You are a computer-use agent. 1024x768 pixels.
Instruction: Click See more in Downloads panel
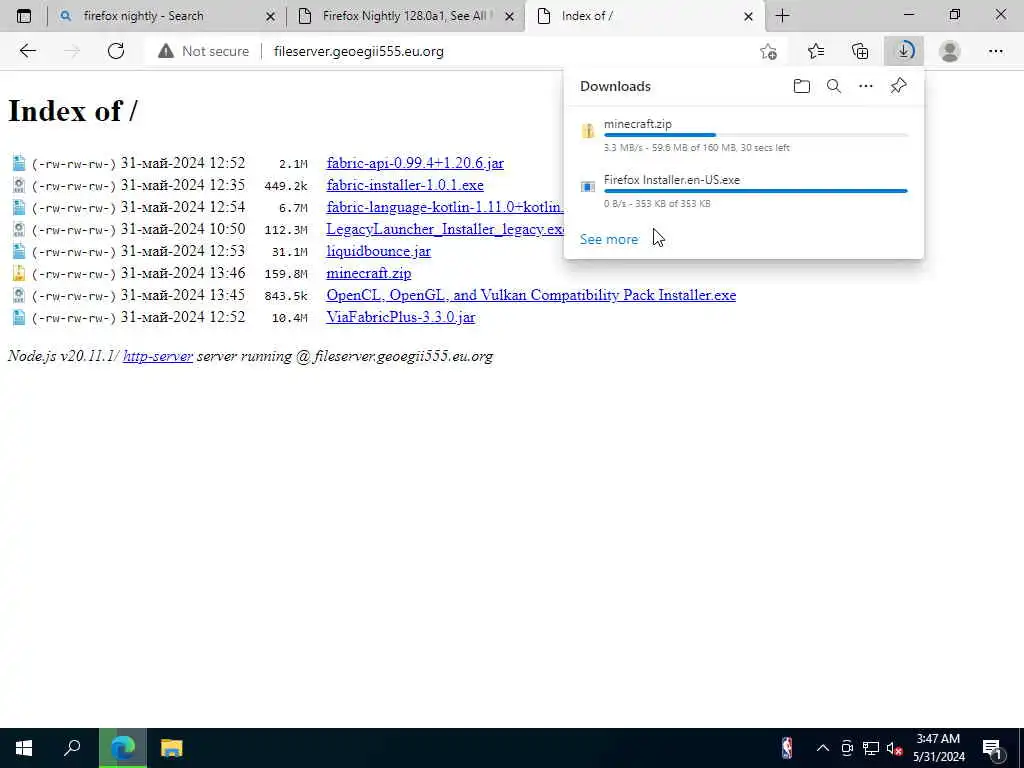[x=609, y=239]
